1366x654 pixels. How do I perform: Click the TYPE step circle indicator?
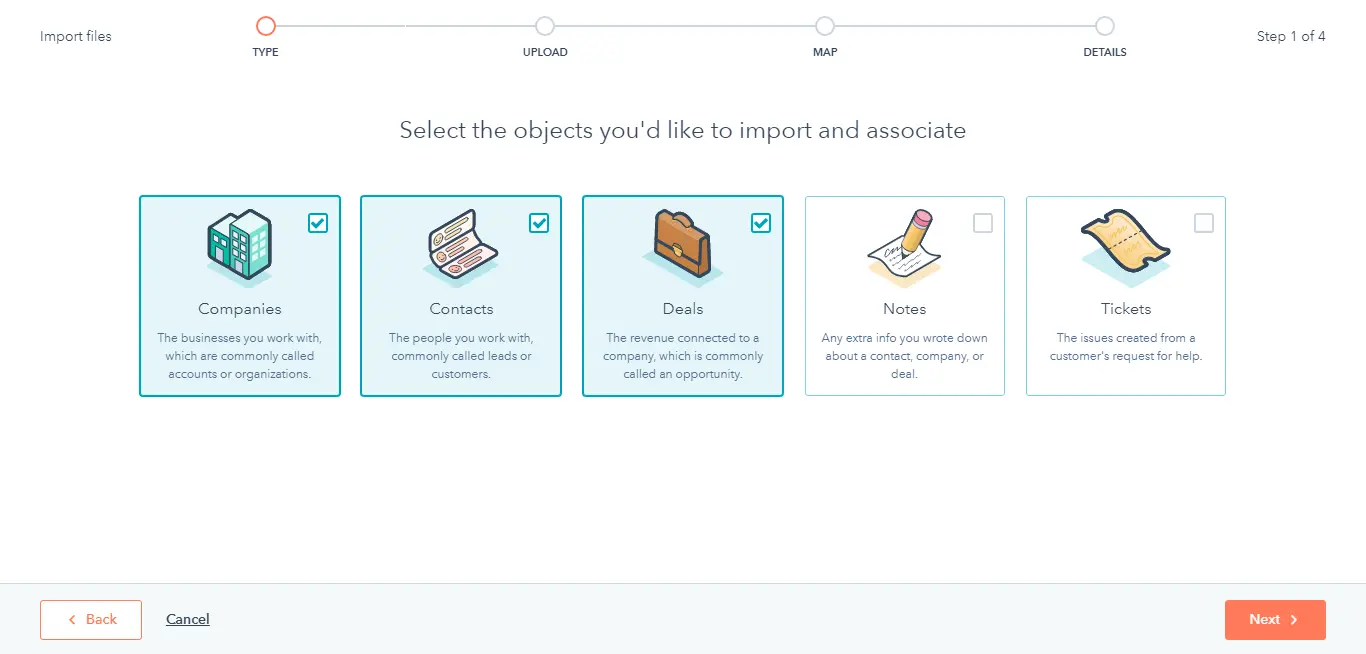tap(265, 26)
